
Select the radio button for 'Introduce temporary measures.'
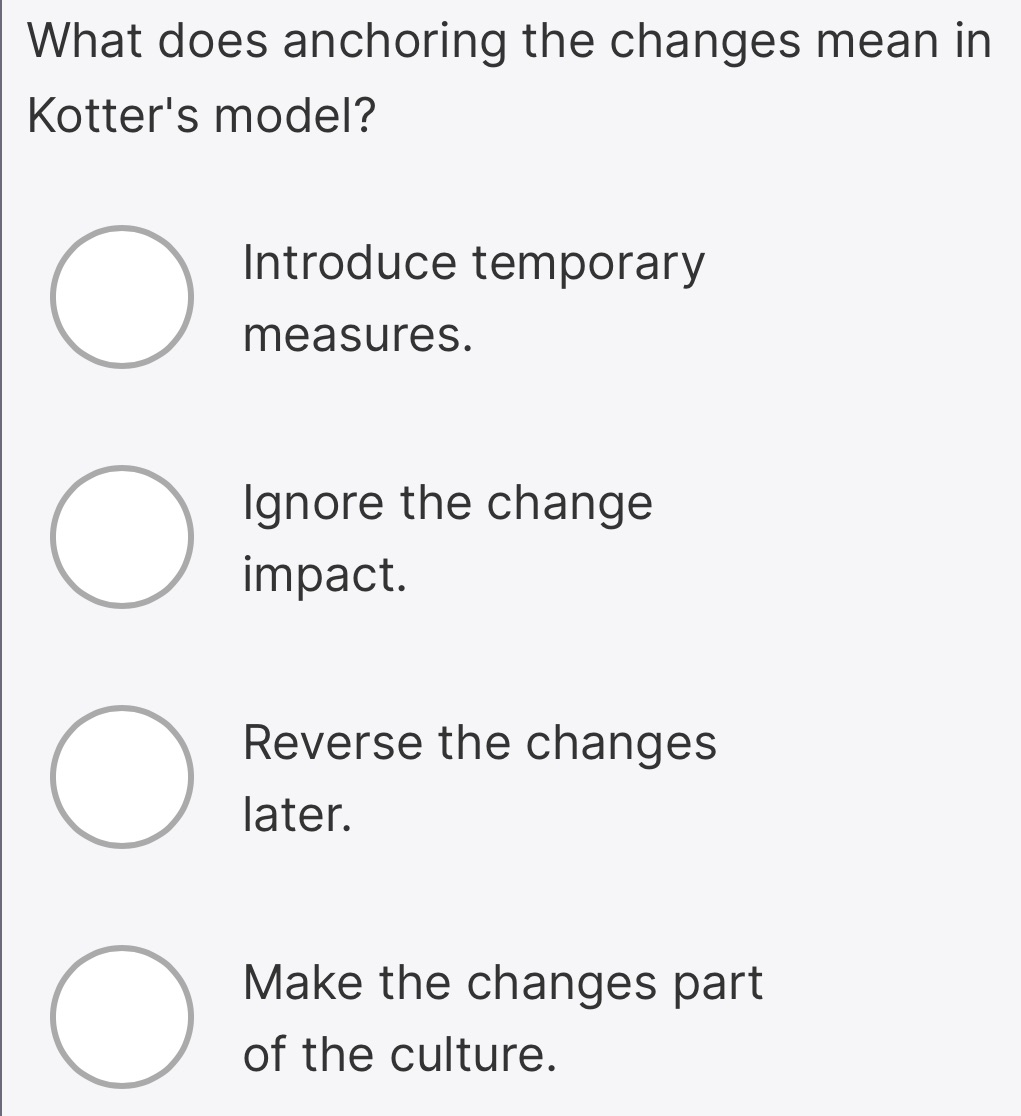pyautogui.click(x=122, y=296)
